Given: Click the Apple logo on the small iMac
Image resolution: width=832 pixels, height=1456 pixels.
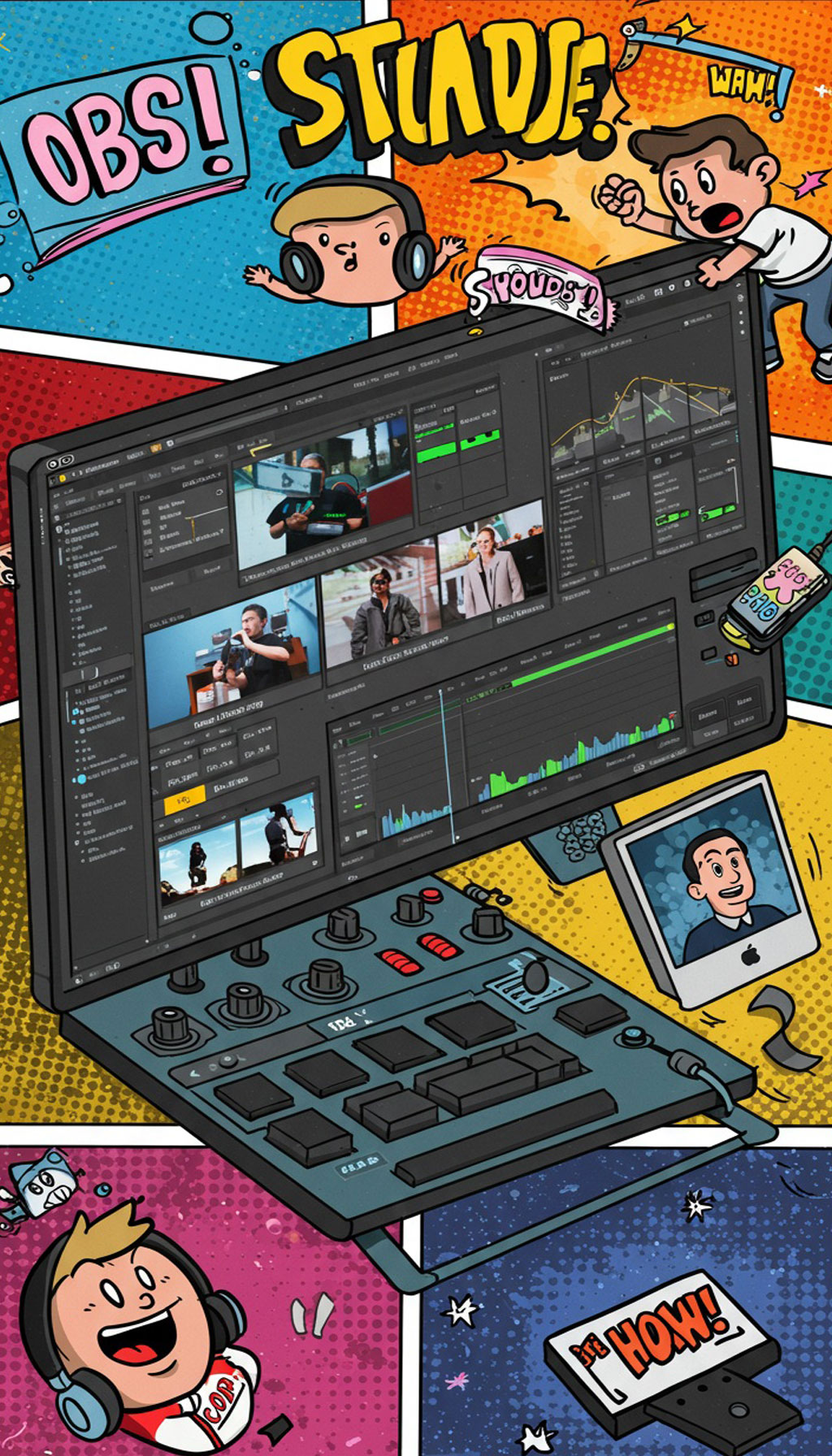Looking at the screenshot, I should 751,955.
